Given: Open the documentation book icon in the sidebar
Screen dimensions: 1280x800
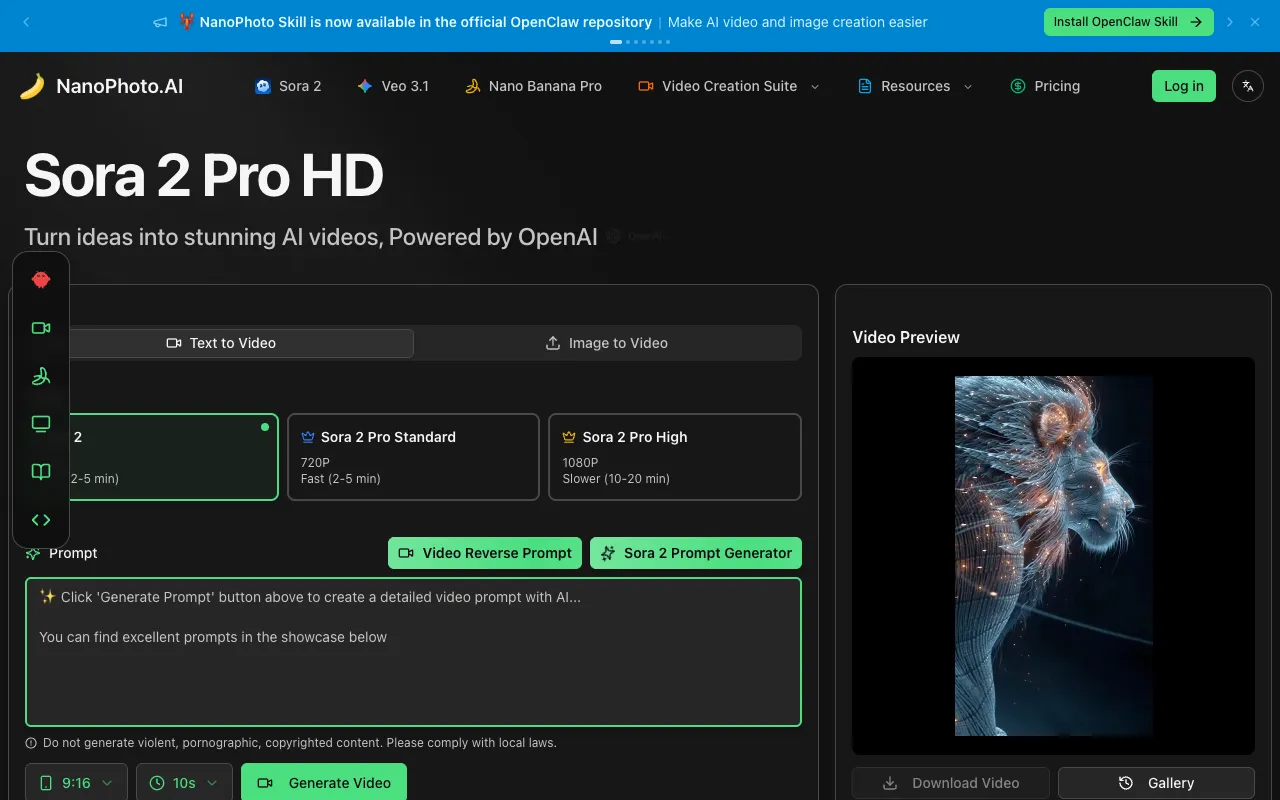Looking at the screenshot, I should coord(41,471).
